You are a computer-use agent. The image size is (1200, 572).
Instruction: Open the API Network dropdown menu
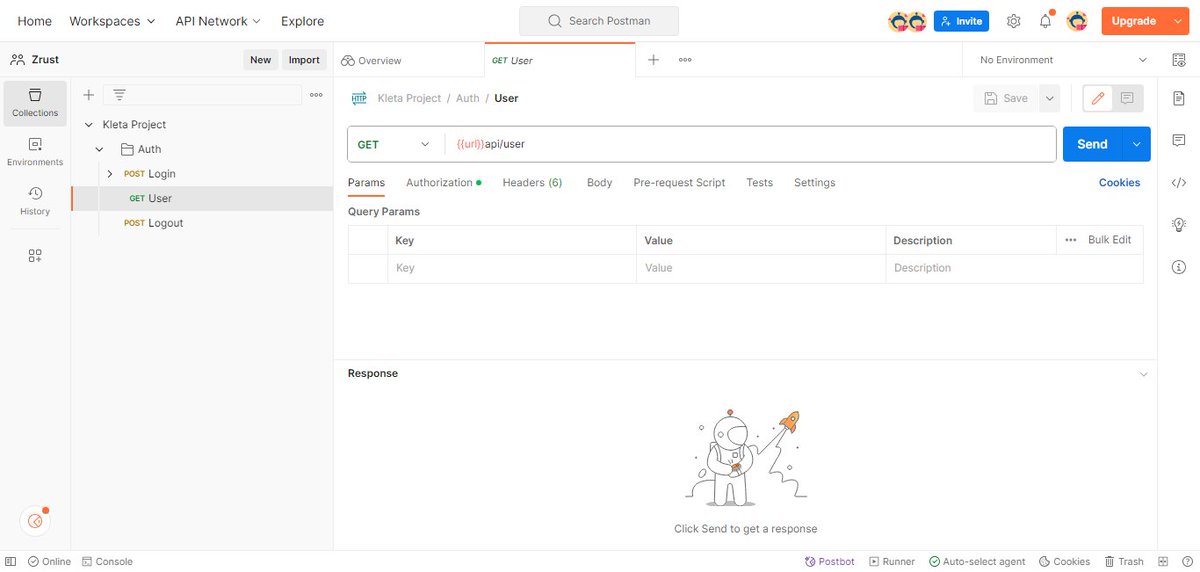tap(218, 21)
